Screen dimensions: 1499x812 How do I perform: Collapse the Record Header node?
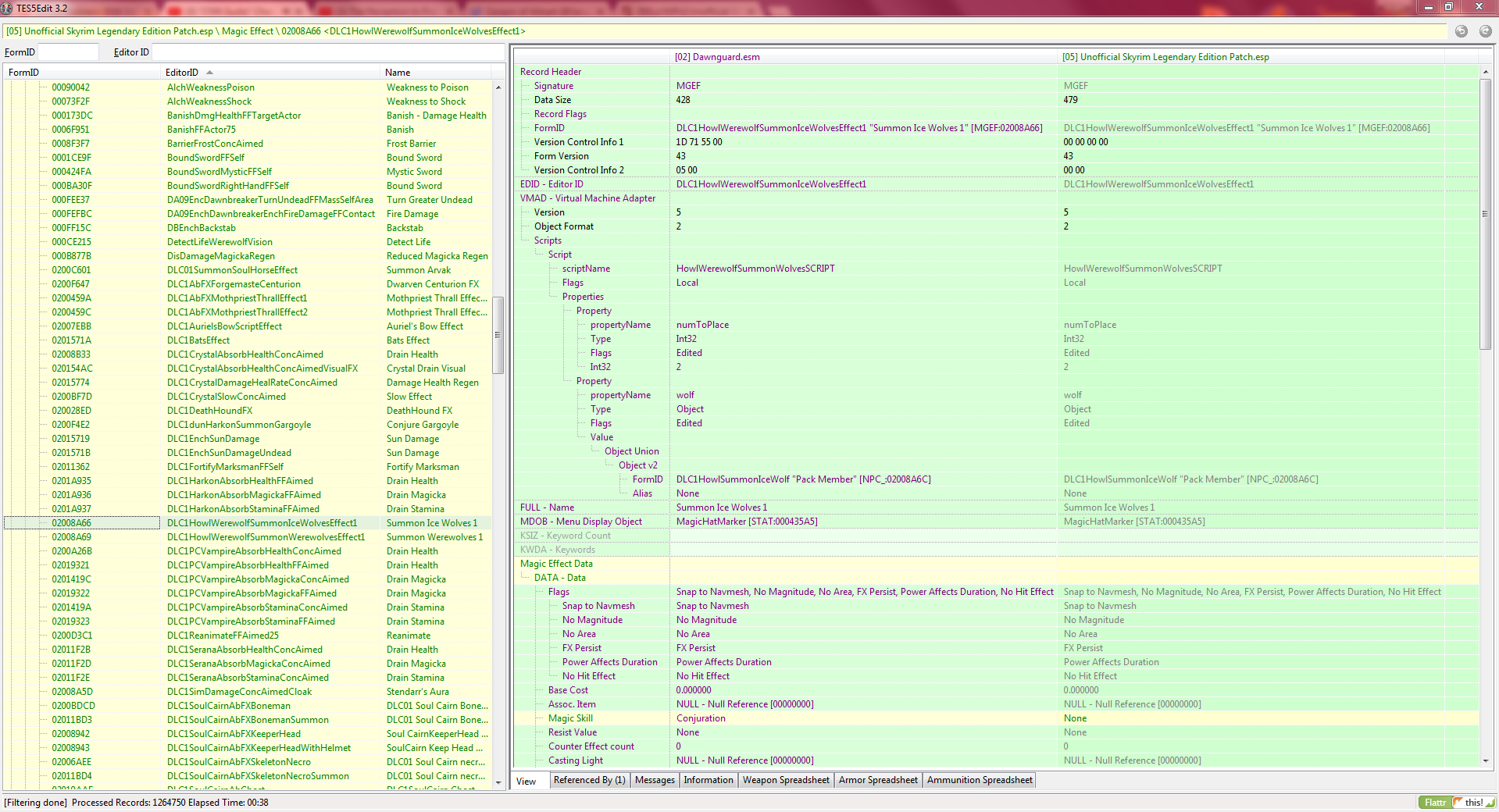tap(550, 72)
